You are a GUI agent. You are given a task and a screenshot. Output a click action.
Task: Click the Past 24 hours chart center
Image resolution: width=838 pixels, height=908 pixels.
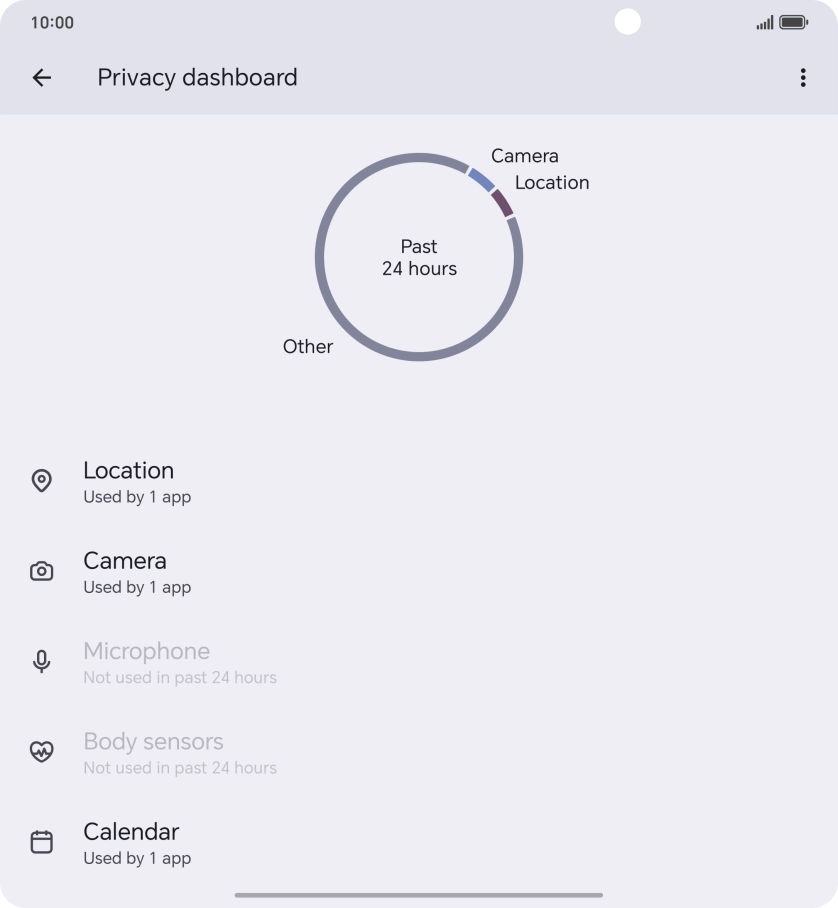pos(419,258)
